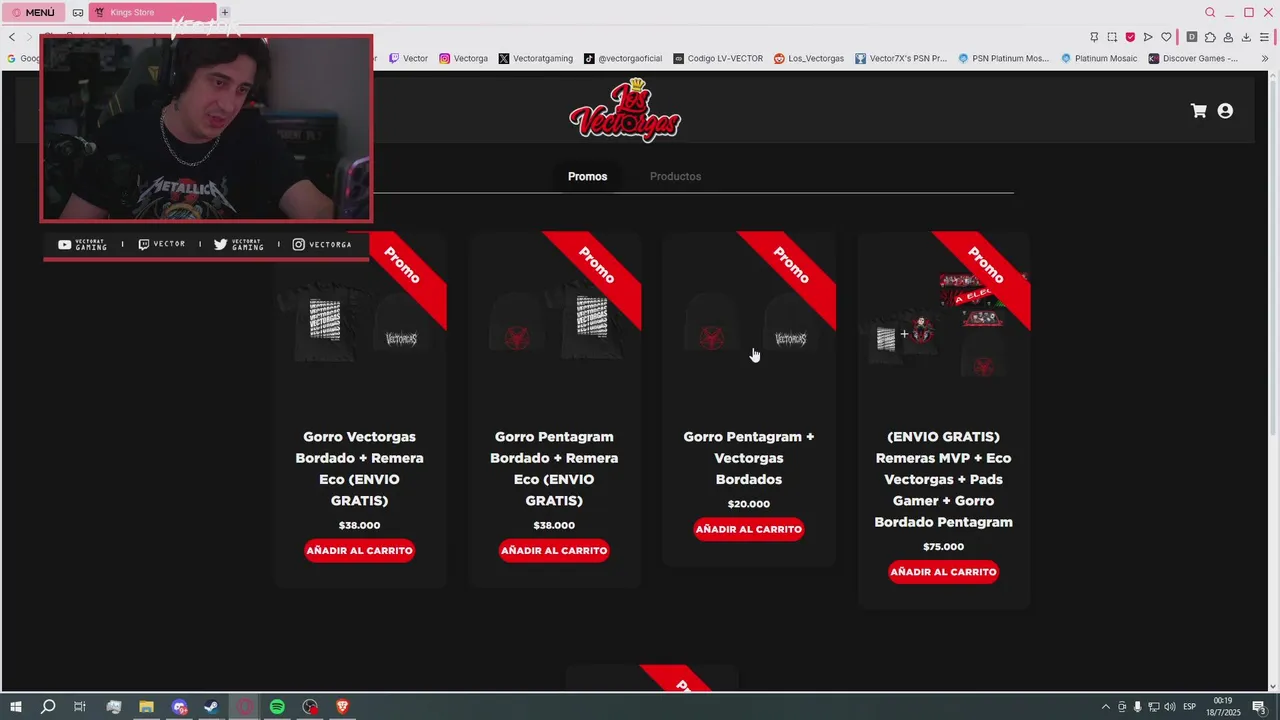Open the shopping cart icon
The height and width of the screenshot is (720, 1280).
click(x=1199, y=111)
